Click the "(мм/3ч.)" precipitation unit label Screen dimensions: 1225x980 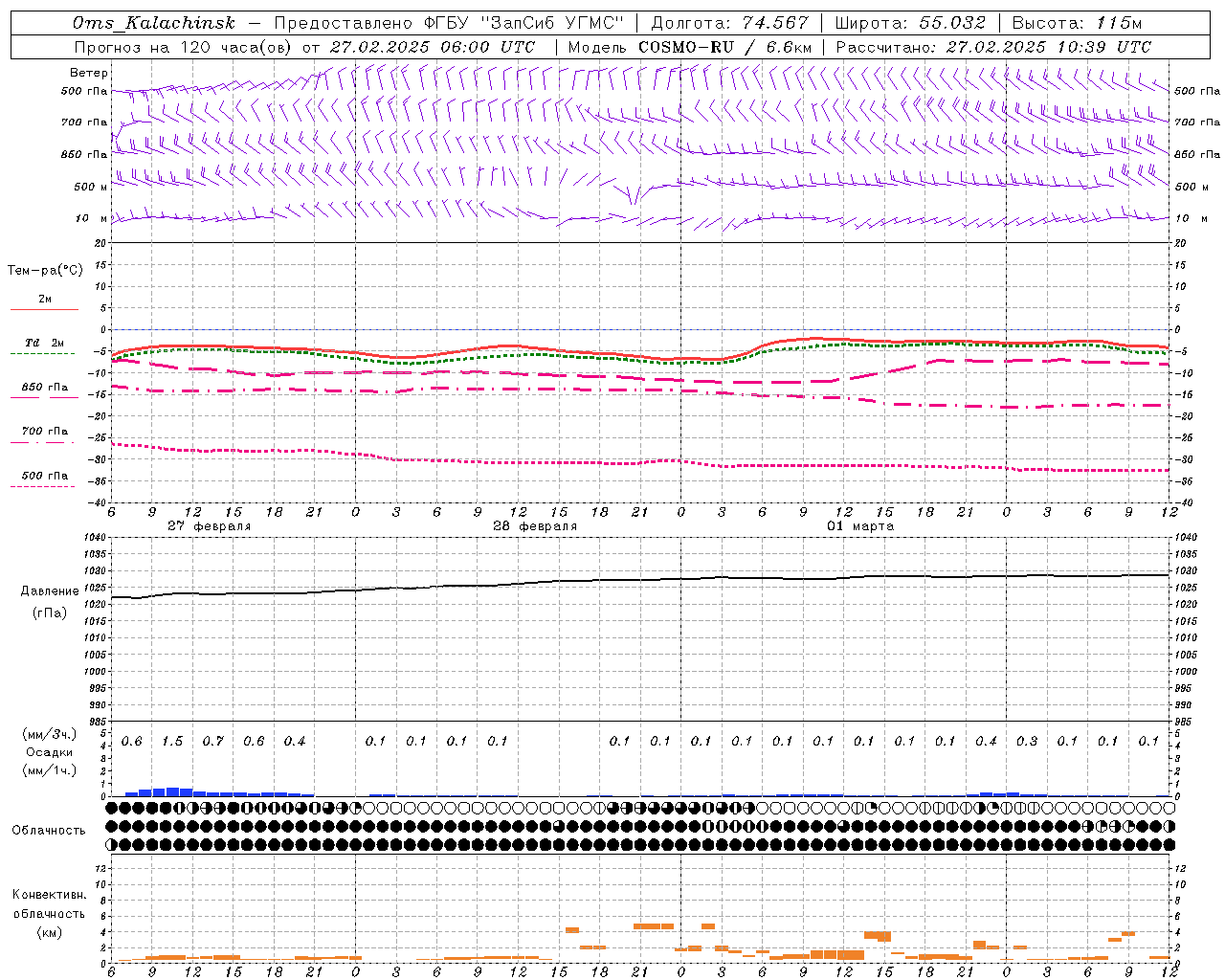pyautogui.click(x=50, y=734)
